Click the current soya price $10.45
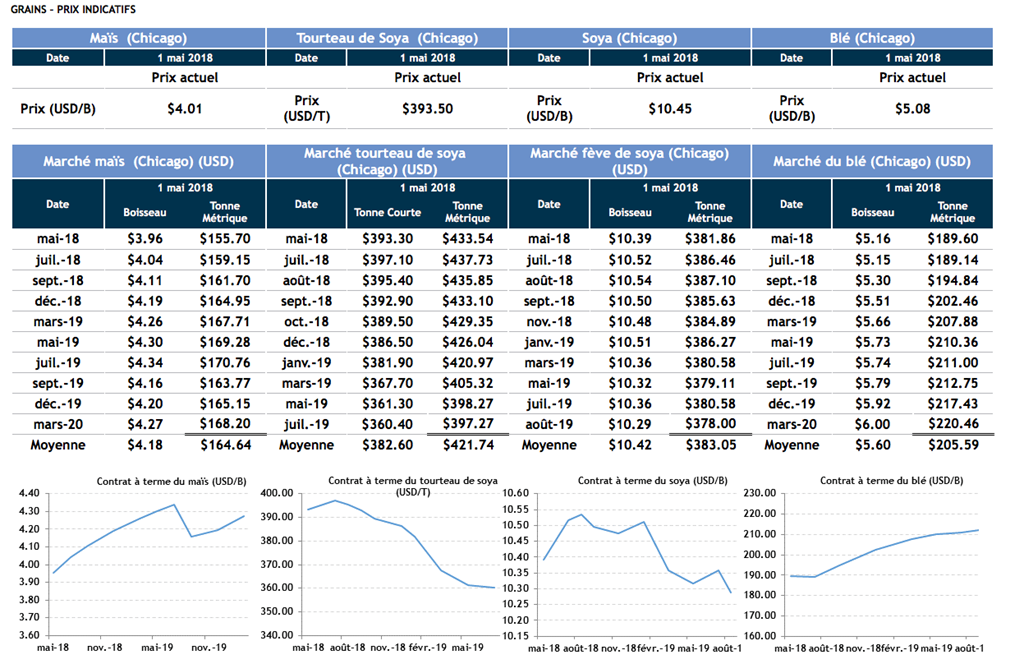This screenshot has width=1024, height=664. [x=669, y=109]
